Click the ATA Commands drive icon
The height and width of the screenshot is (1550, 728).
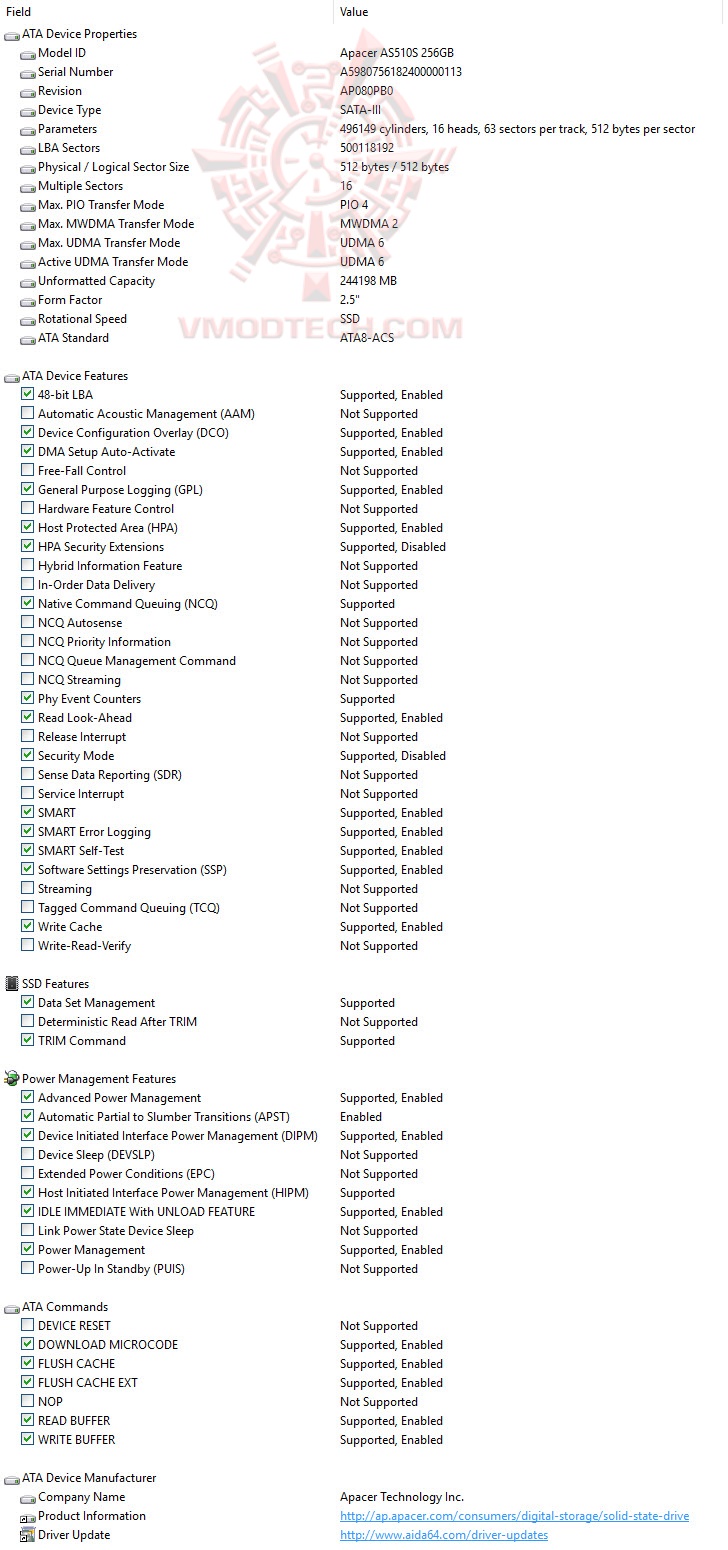click(x=12, y=1307)
